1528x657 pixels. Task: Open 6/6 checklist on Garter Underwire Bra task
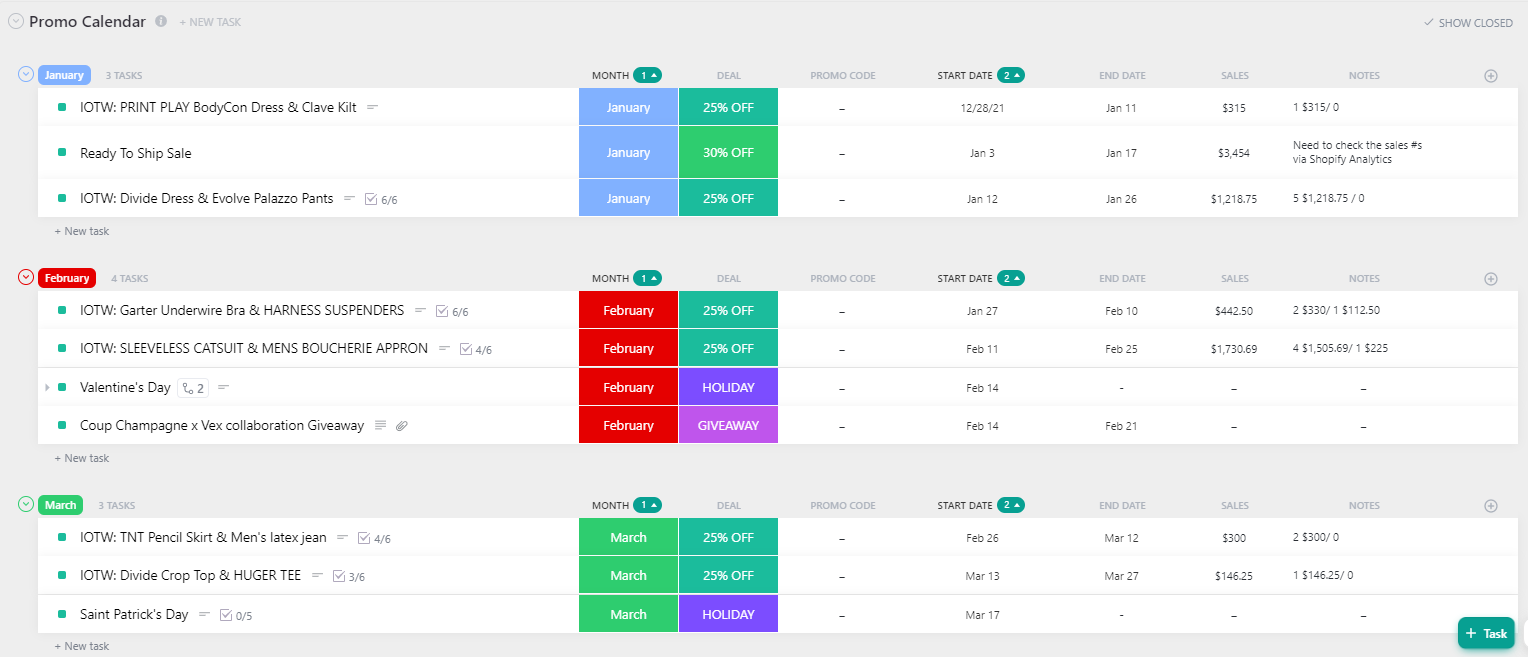click(452, 311)
